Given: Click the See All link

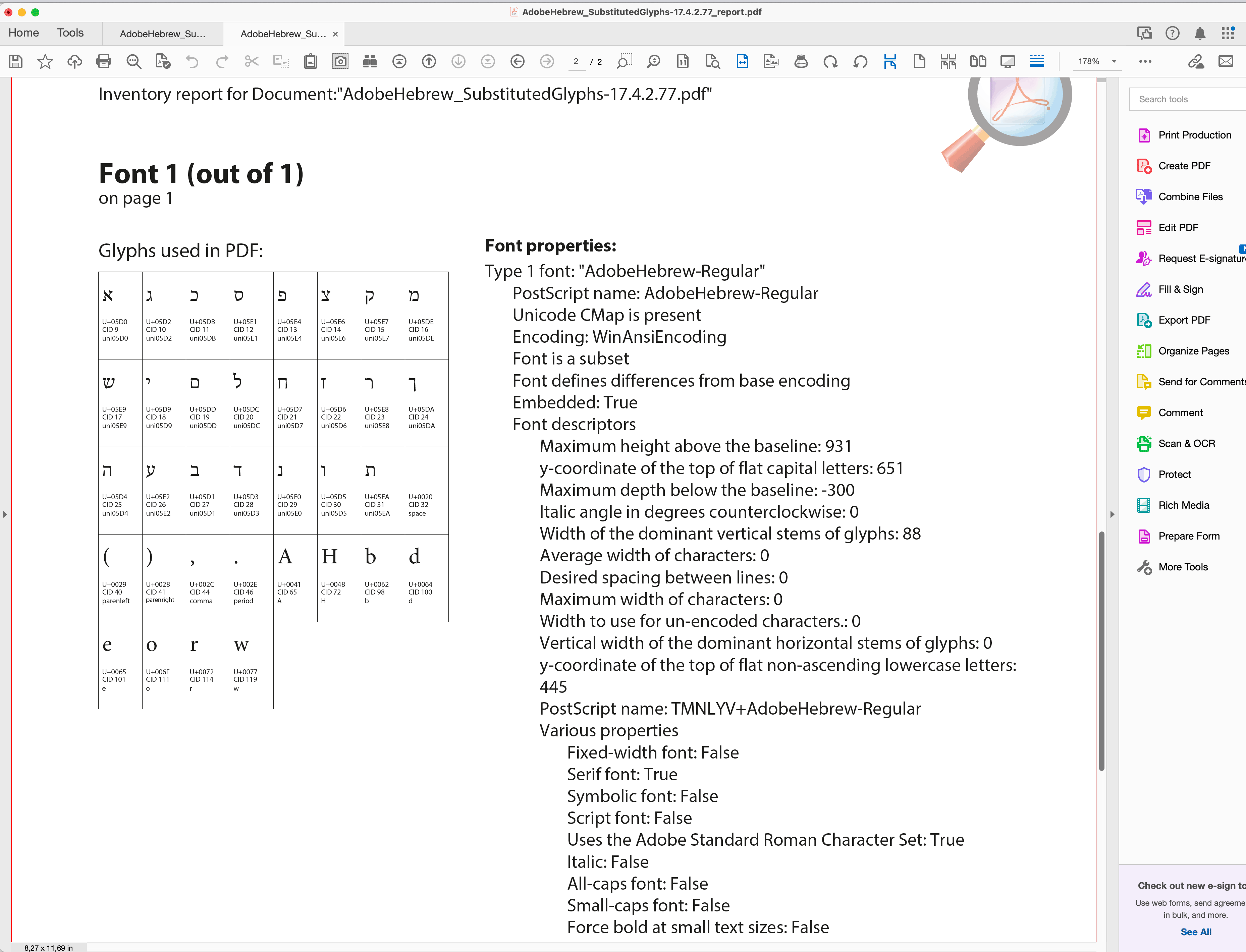Looking at the screenshot, I should [x=1196, y=932].
